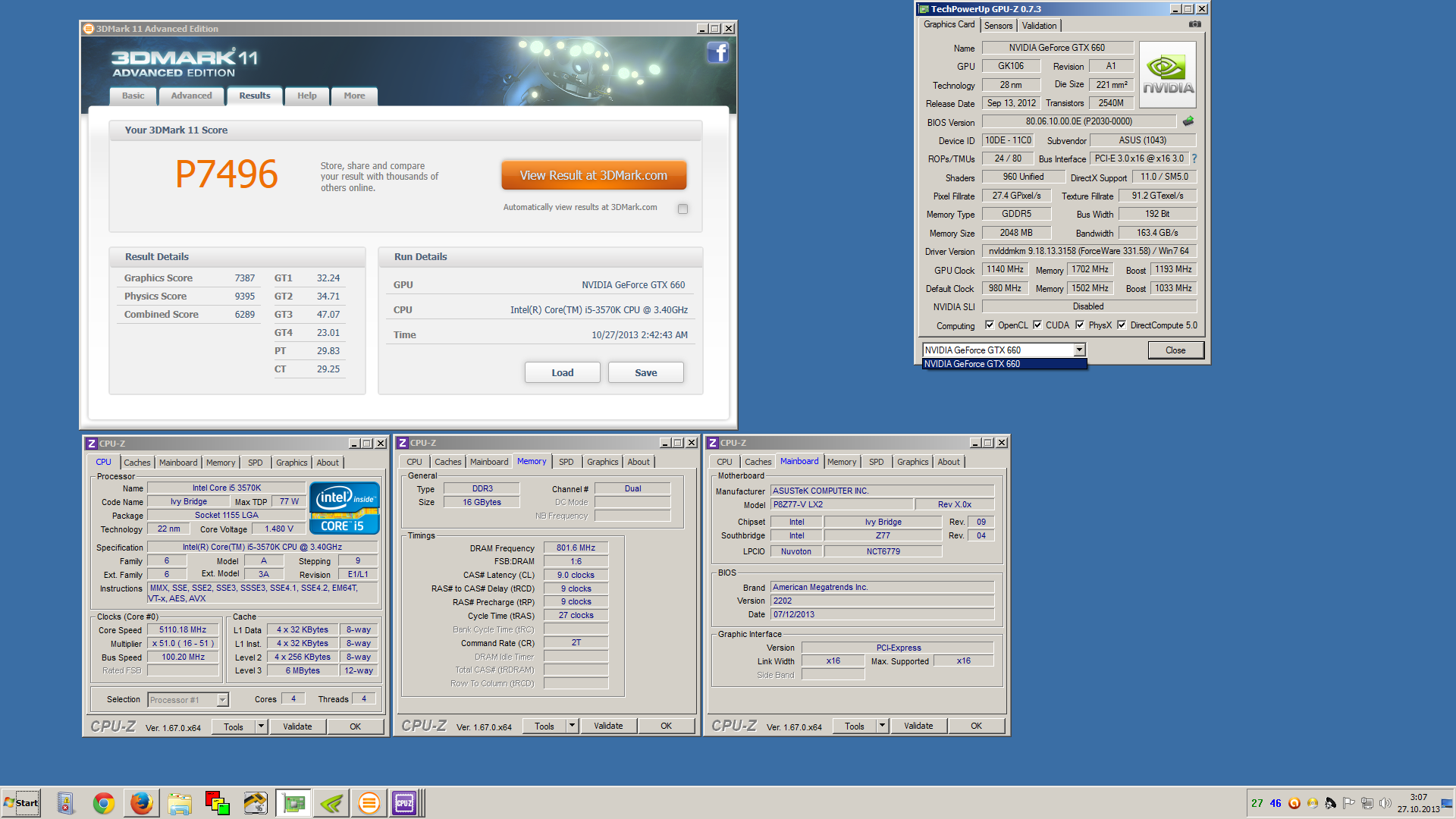This screenshot has height=819, width=1456.
Task: Click the Graphics Score value 7387
Action: pos(244,278)
